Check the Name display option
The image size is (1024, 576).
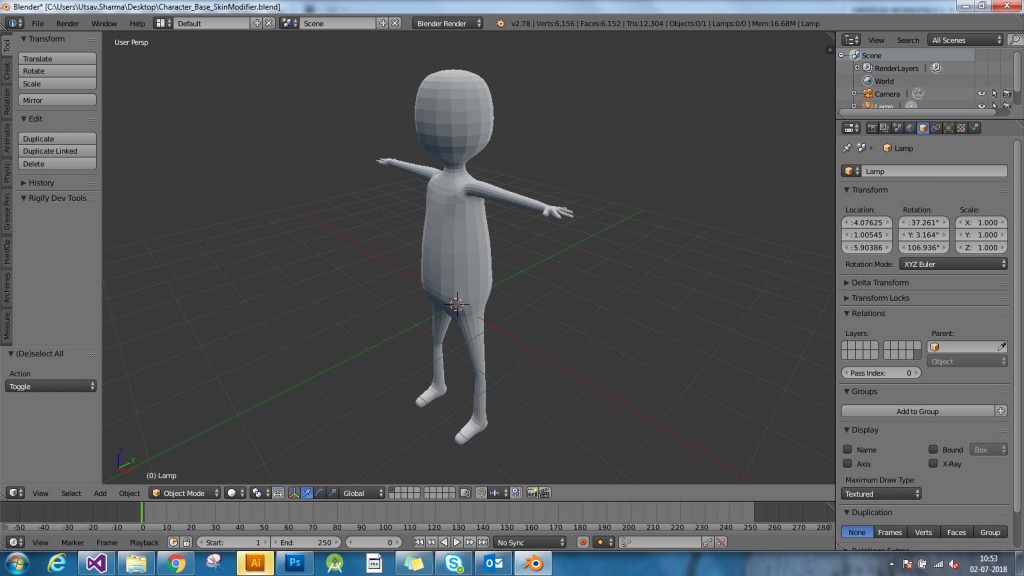[x=846, y=450]
